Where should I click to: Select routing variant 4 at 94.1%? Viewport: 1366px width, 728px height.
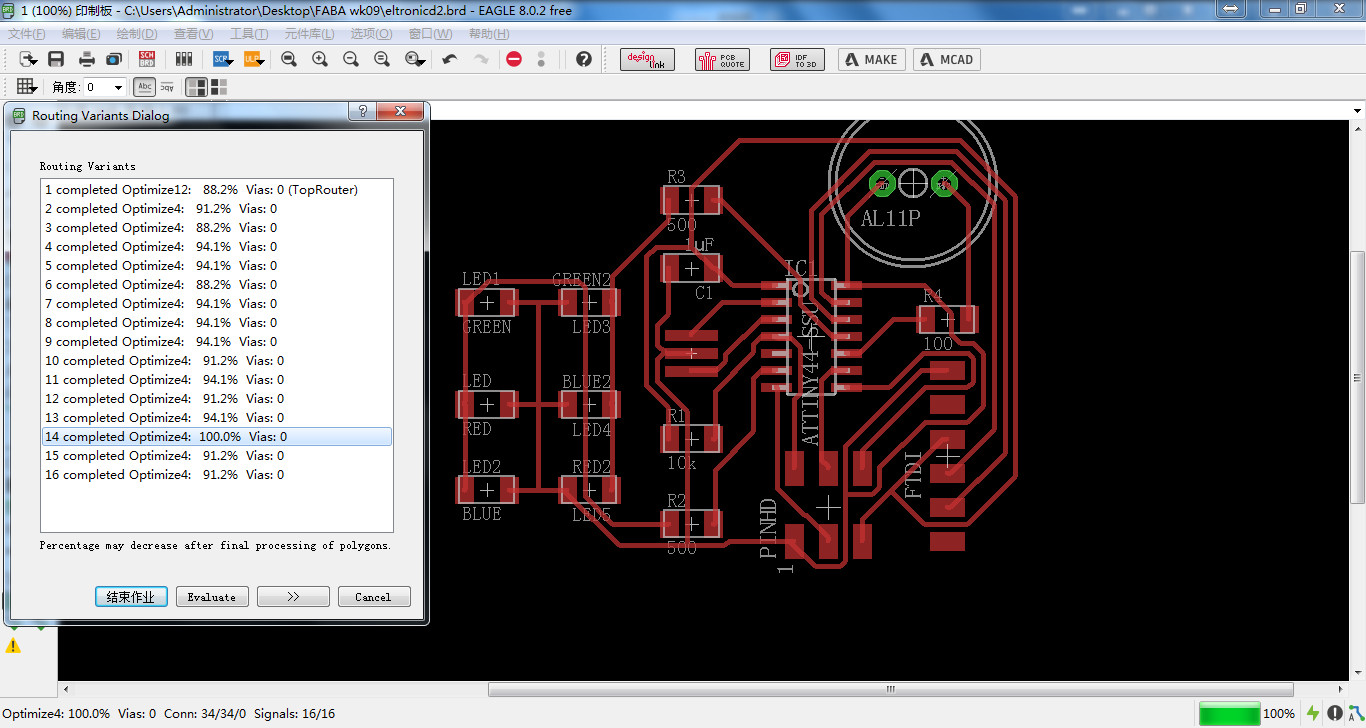(x=217, y=246)
